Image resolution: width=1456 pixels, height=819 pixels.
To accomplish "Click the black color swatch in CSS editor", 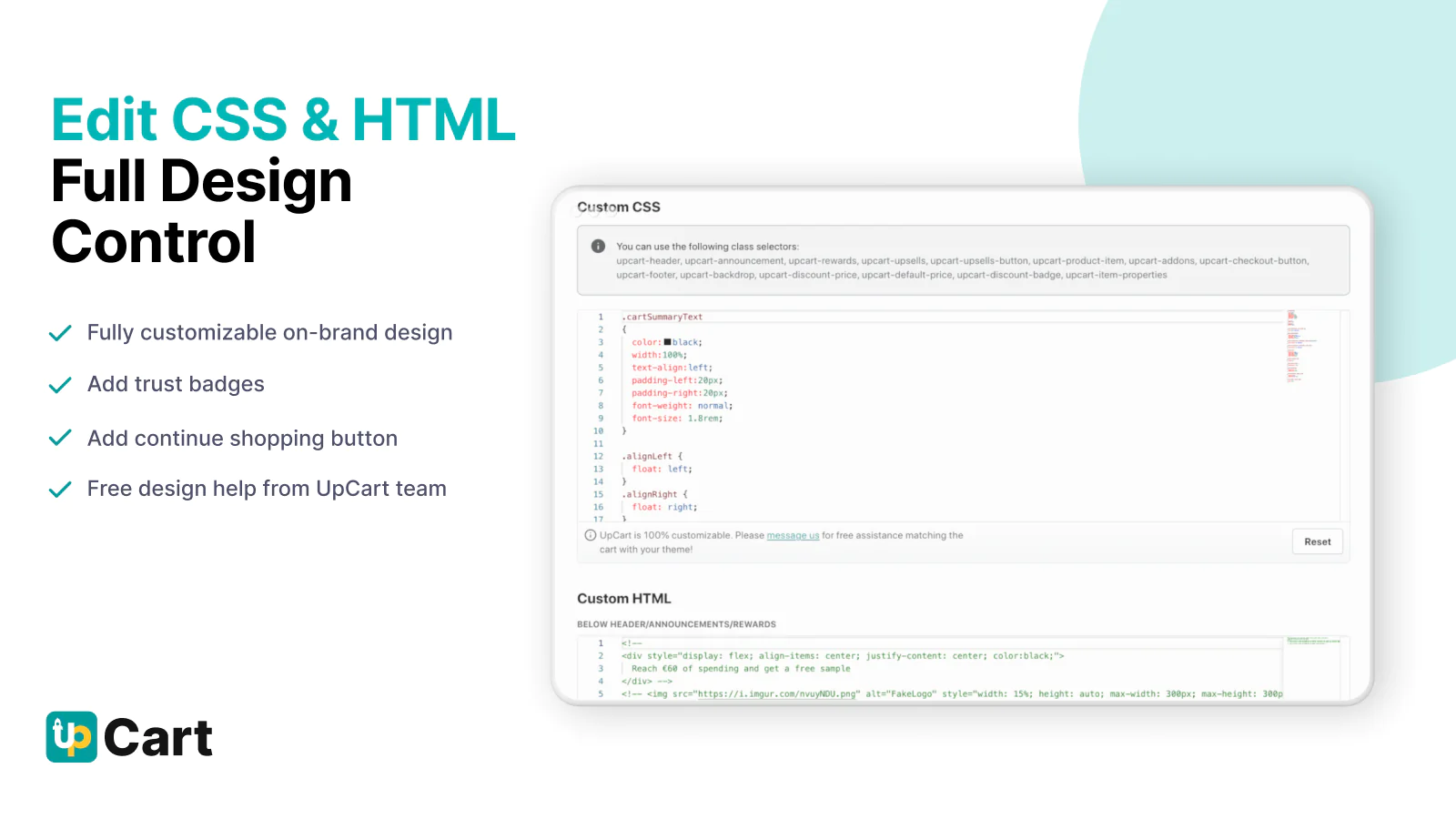I will pos(667,342).
